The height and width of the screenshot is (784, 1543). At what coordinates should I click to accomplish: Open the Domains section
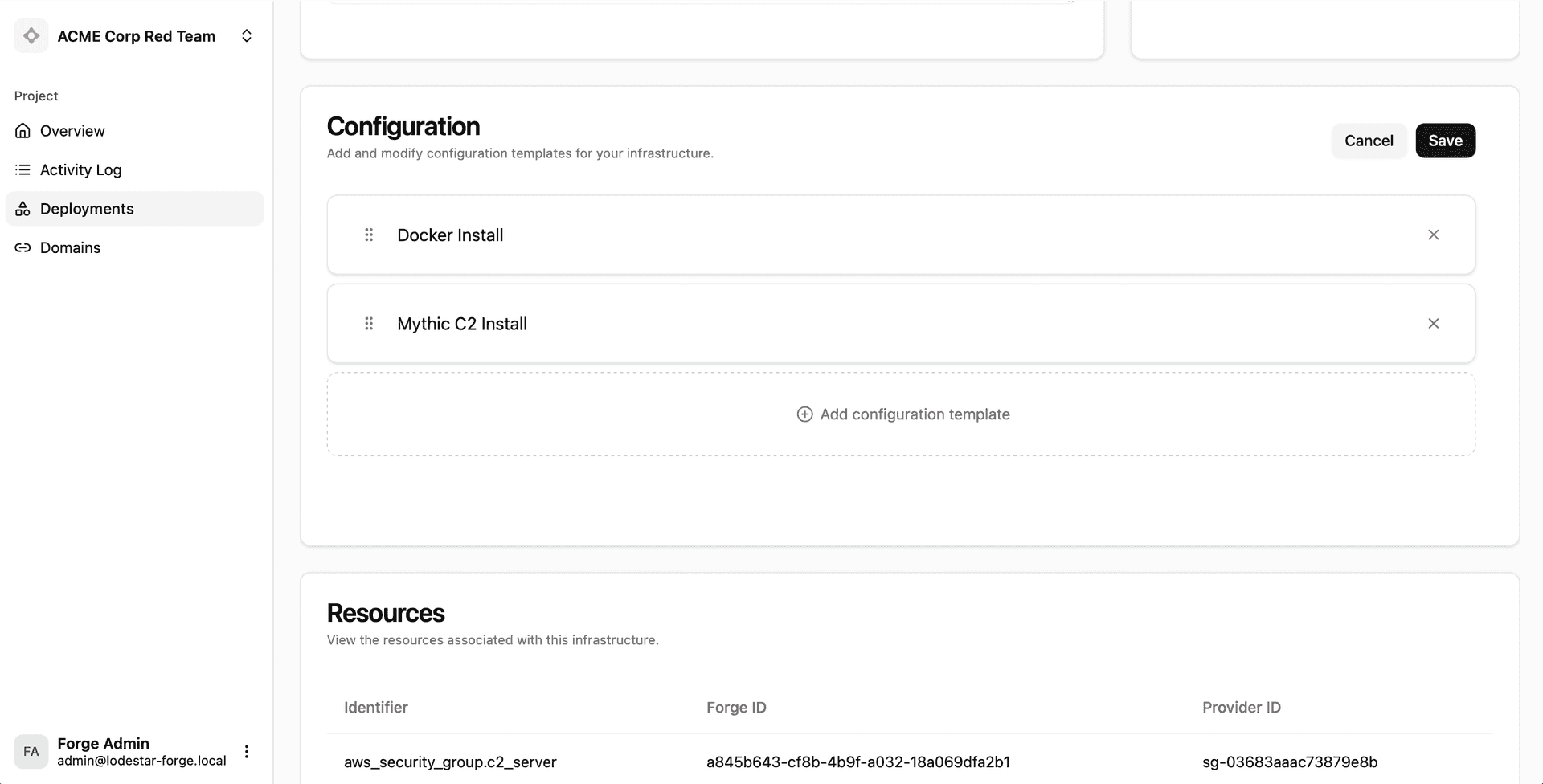click(x=70, y=247)
